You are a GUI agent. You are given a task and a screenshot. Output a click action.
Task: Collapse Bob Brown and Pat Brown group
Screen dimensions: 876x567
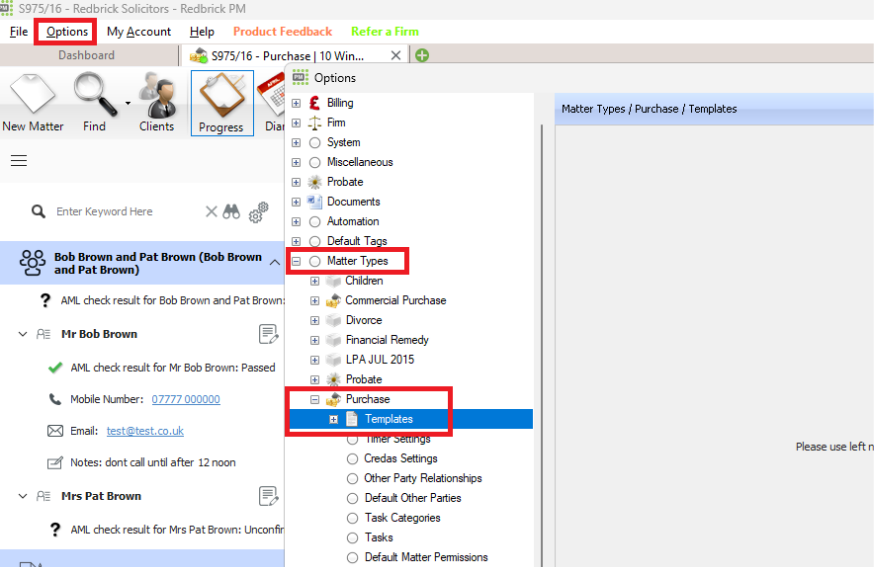coord(275,262)
